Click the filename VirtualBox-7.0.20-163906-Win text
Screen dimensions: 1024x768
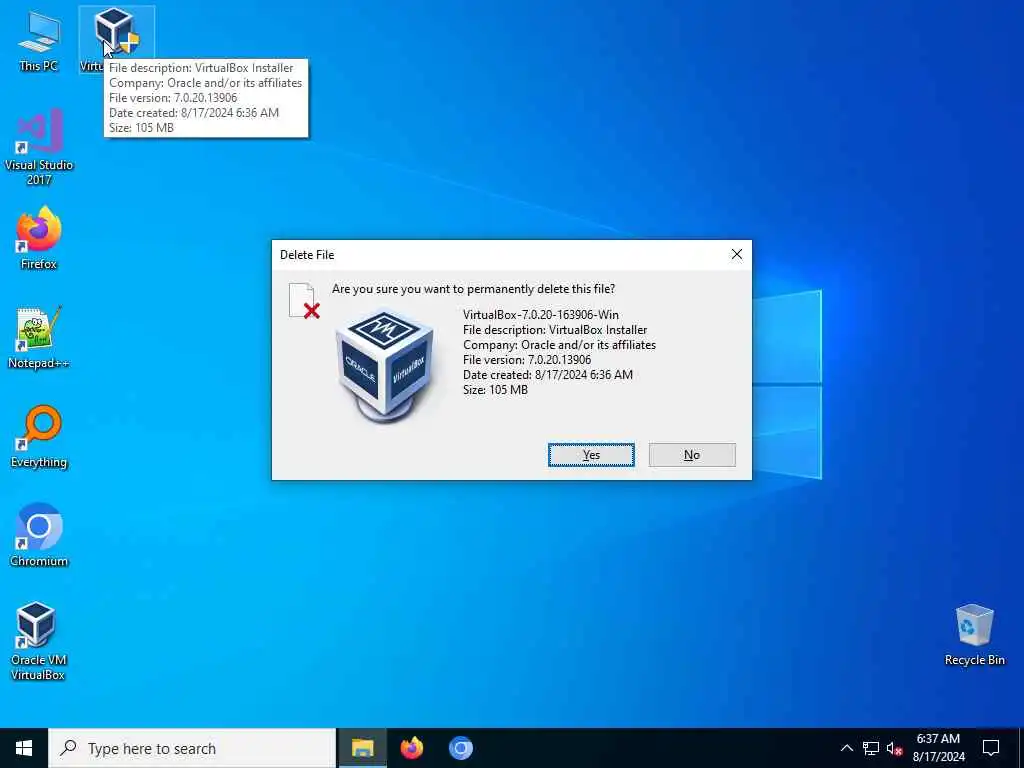[541, 315]
